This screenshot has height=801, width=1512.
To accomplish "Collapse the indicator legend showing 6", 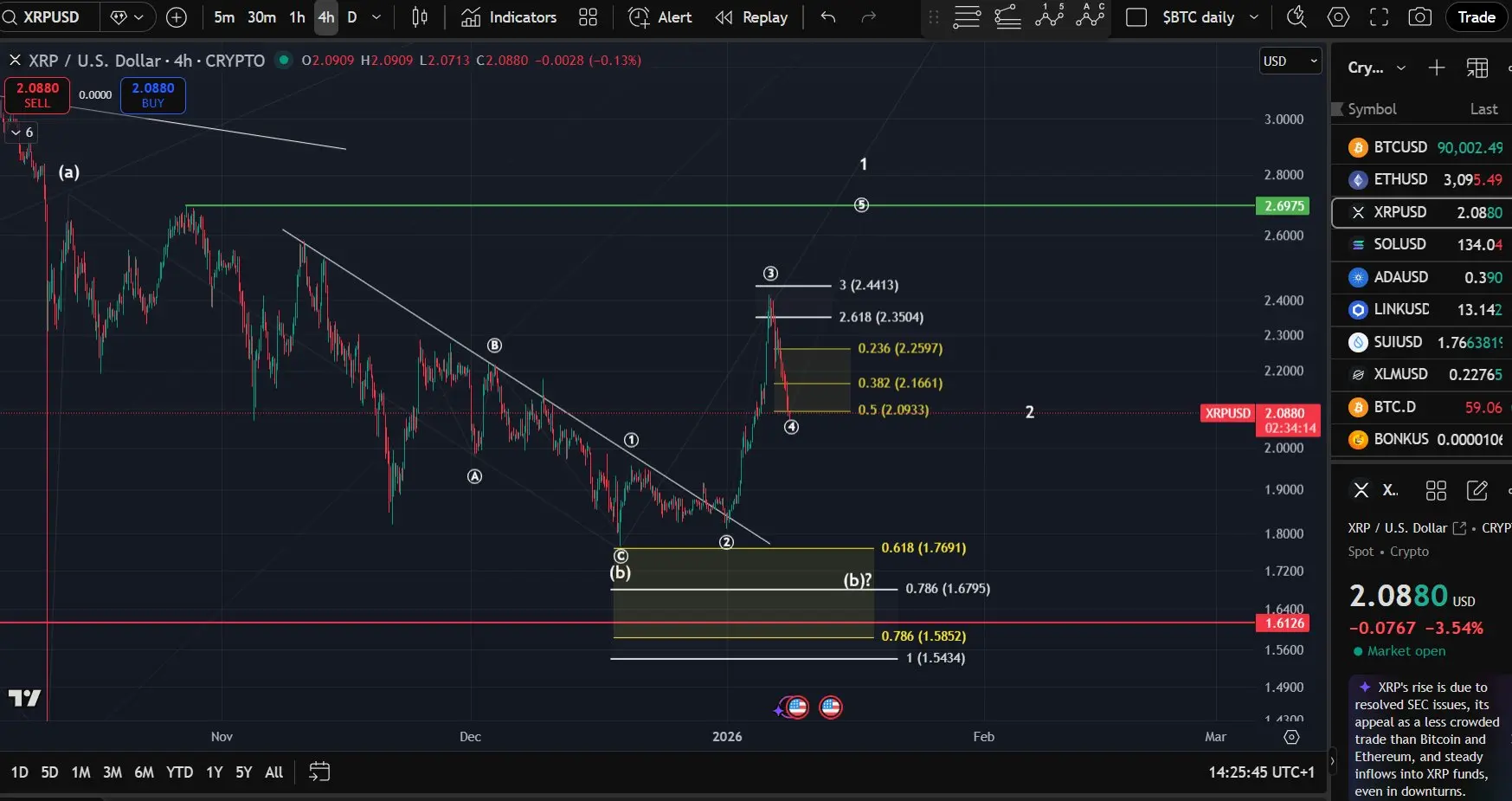I will (x=23, y=132).
